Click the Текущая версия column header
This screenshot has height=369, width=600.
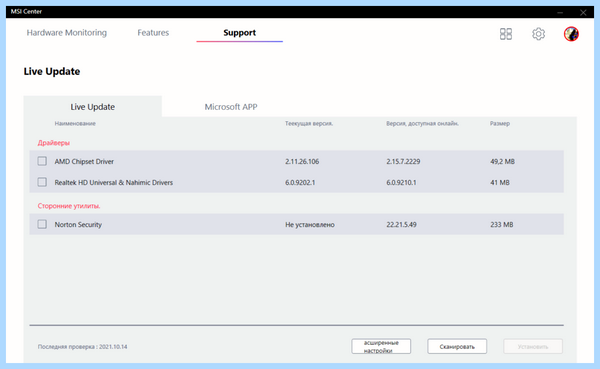coord(309,124)
